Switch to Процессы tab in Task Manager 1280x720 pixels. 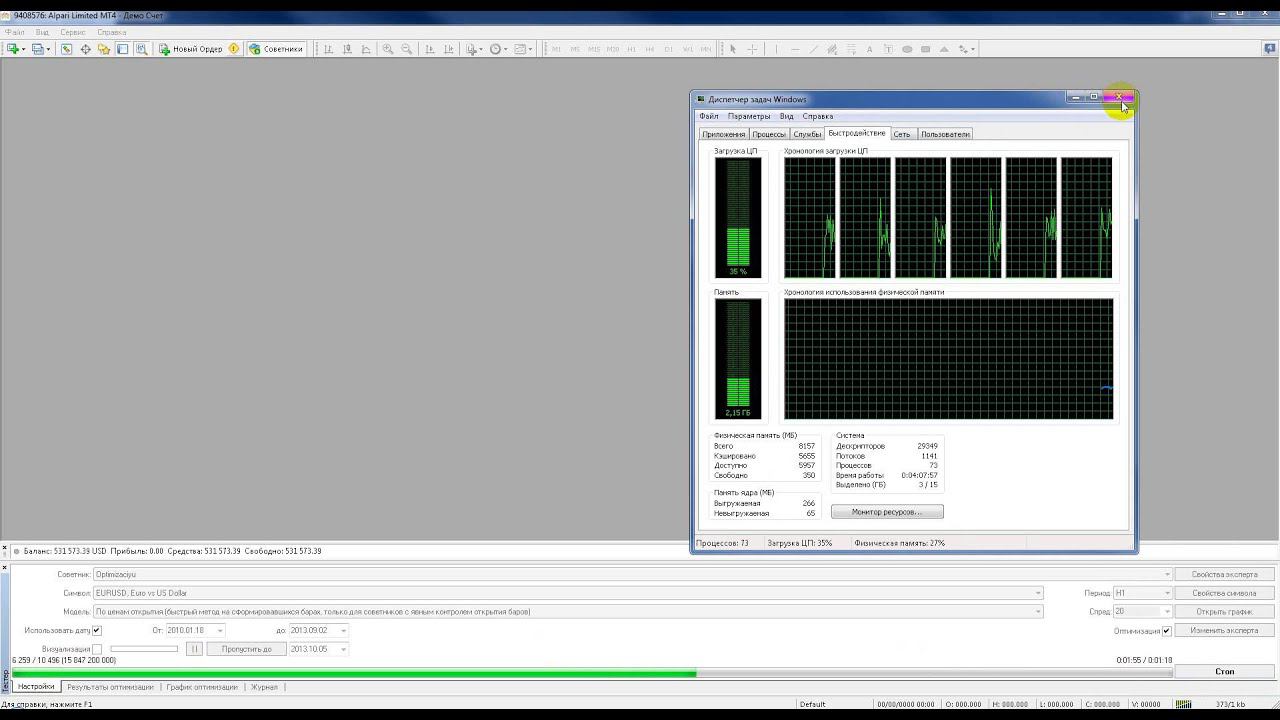point(768,134)
